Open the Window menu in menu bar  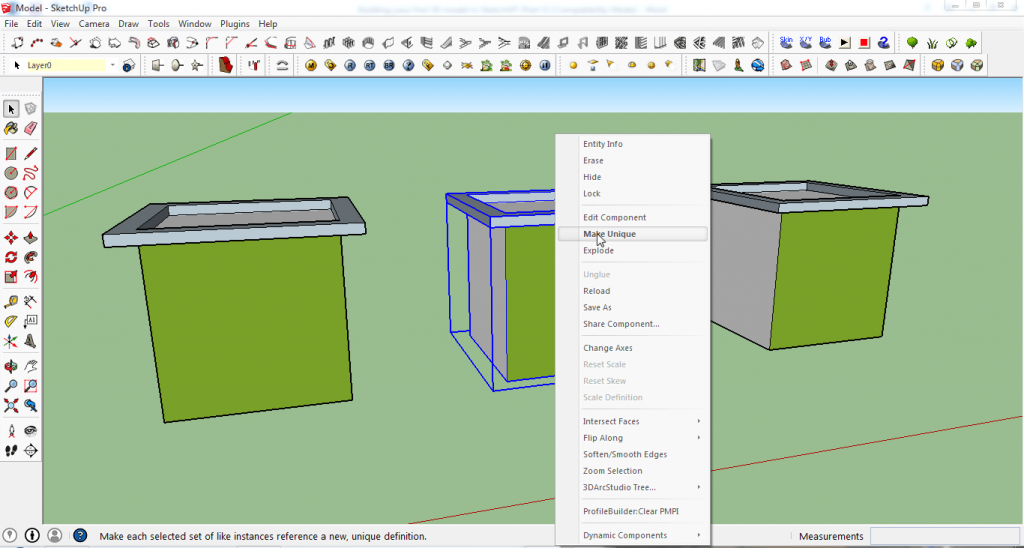tap(195, 24)
